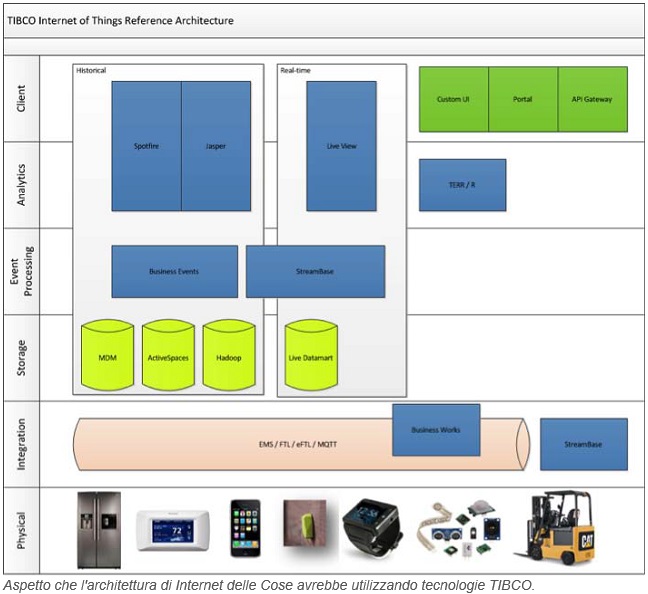Click the Portal green box

(523, 99)
